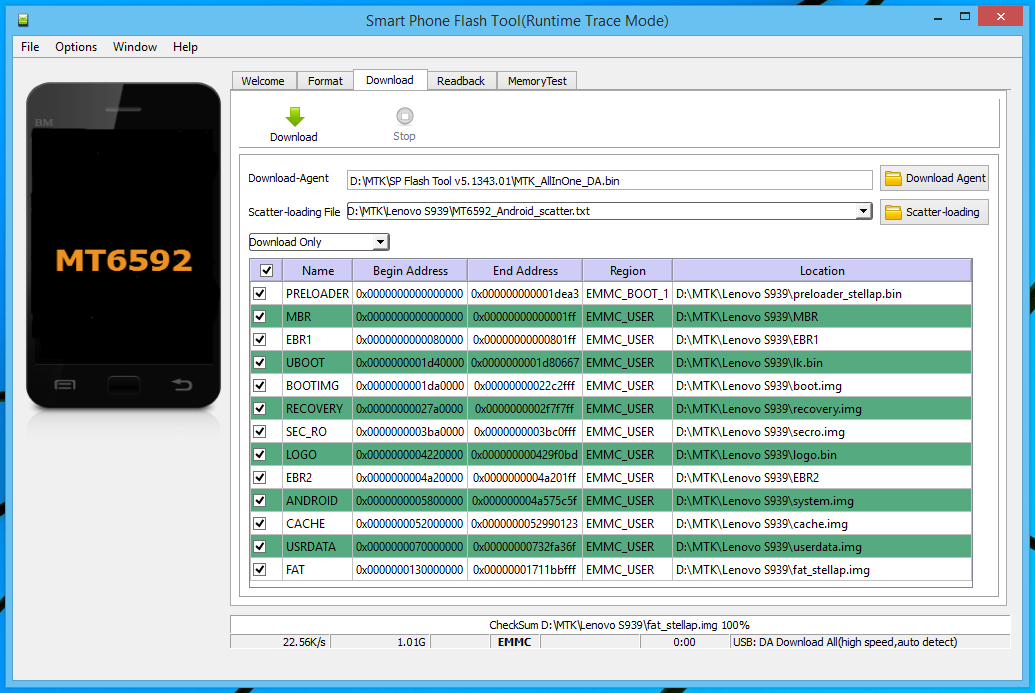
Task: Click the Scatter-loading File path field
Action: (x=601, y=211)
